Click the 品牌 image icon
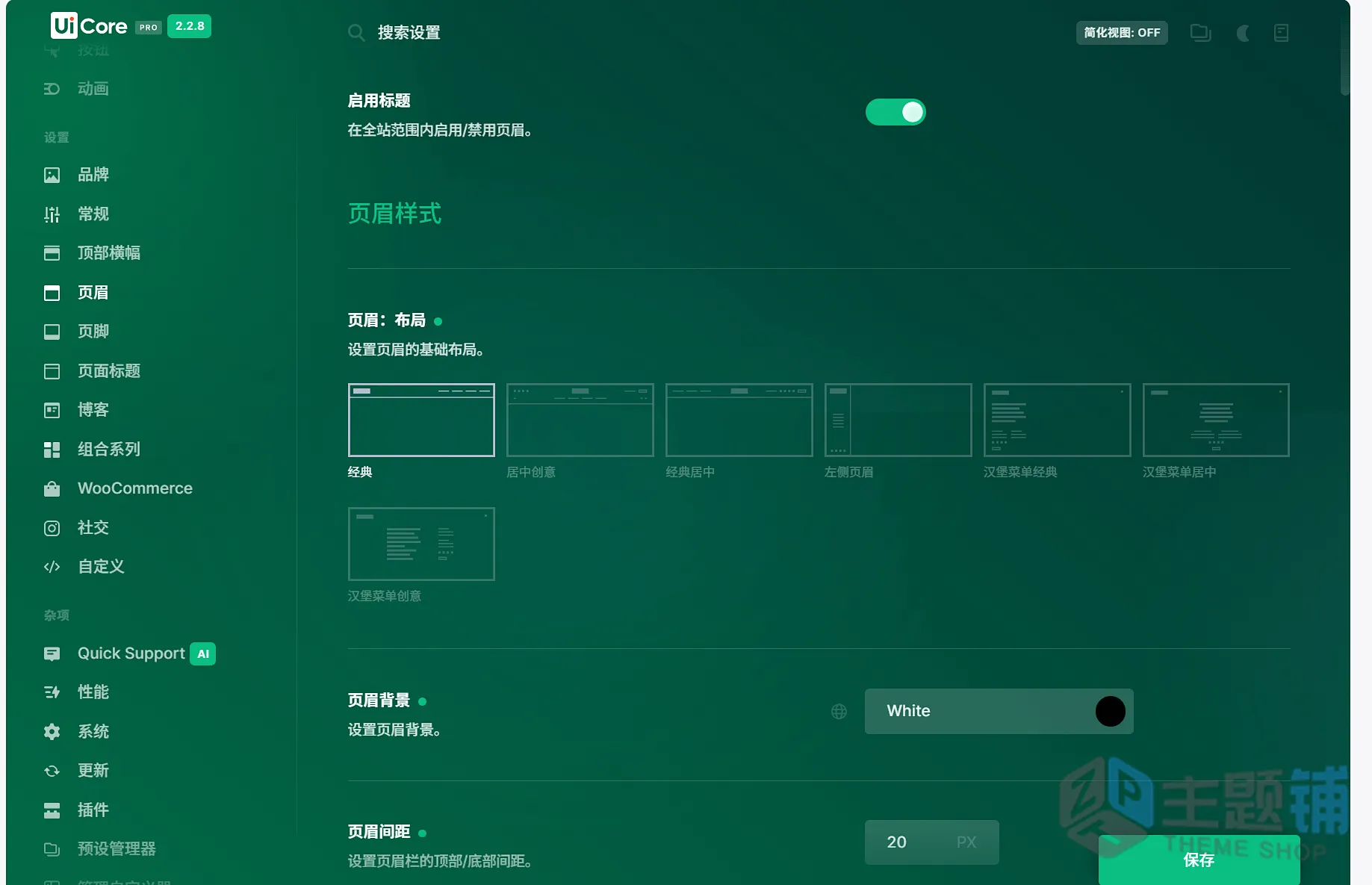This screenshot has height=885, width=1372. (52, 175)
